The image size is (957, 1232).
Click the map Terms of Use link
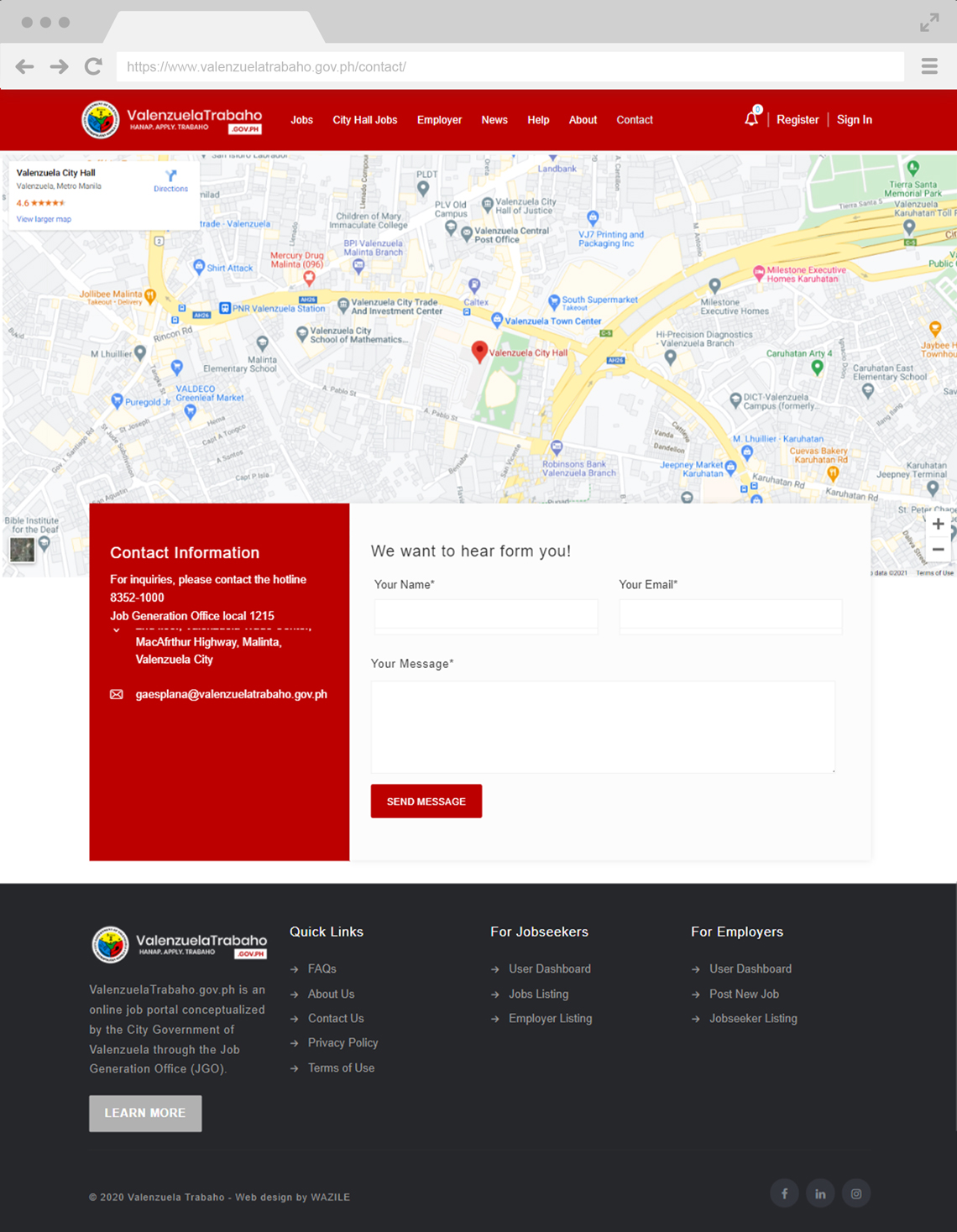(934, 573)
